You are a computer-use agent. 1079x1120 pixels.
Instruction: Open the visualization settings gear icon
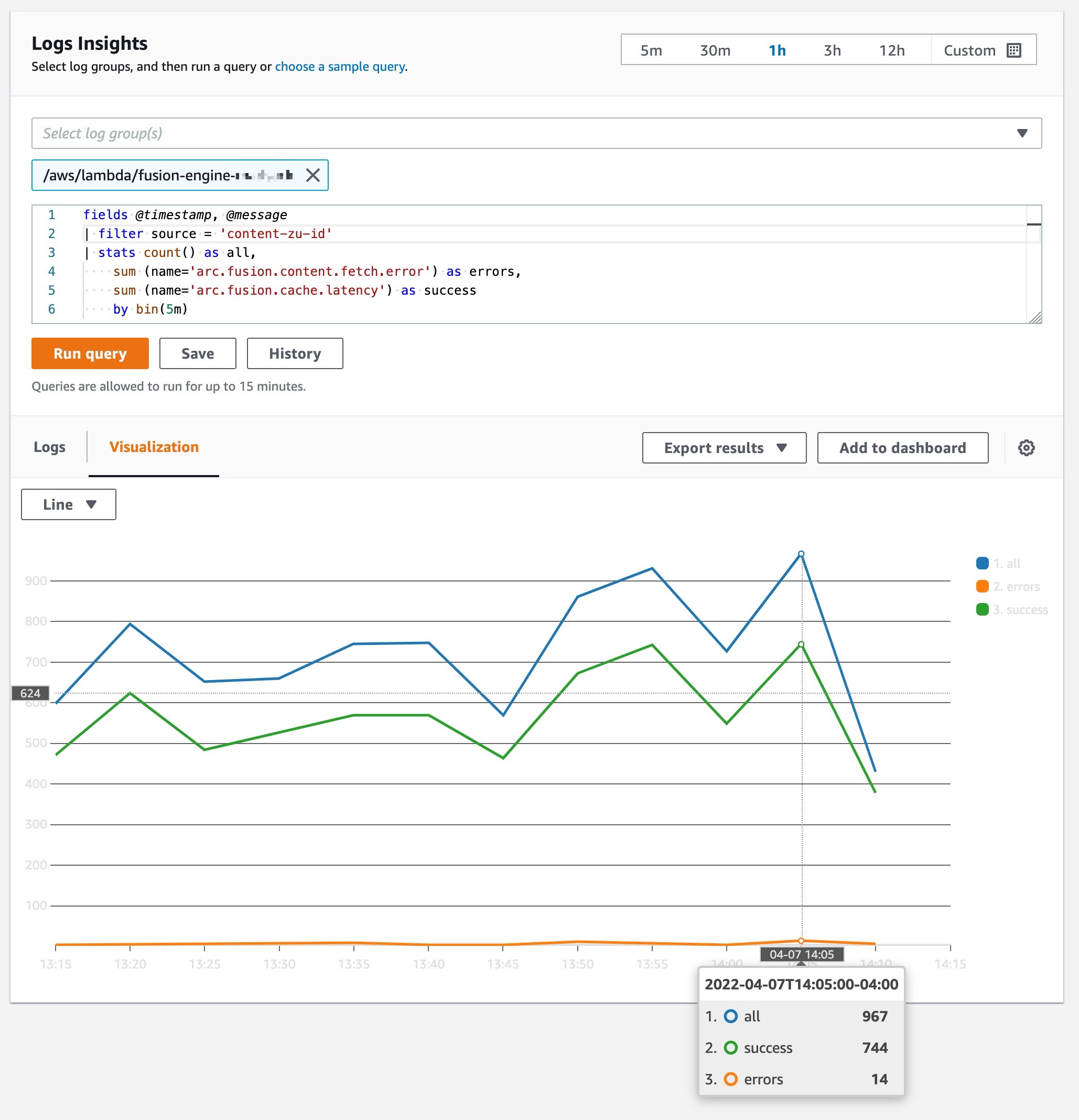(1026, 447)
